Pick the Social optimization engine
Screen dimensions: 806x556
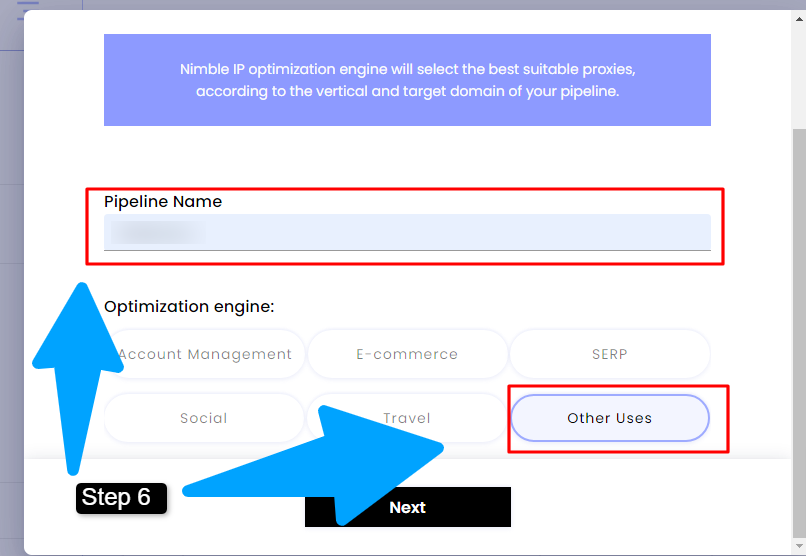pyautogui.click(x=204, y=418)
